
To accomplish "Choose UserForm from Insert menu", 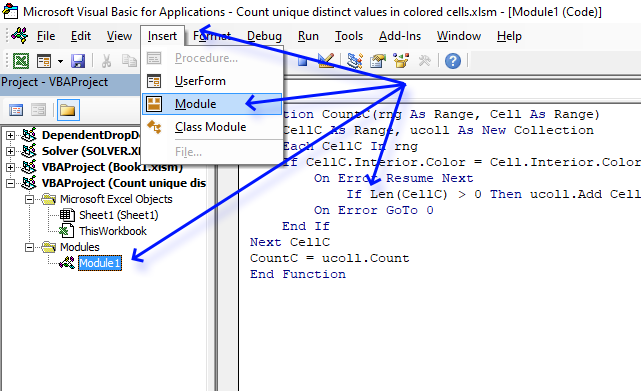I will pos(212,81).
